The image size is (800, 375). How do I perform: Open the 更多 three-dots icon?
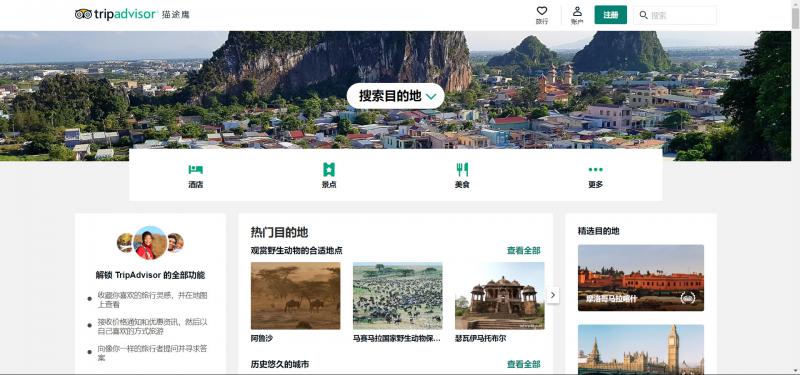coord(595,169)
